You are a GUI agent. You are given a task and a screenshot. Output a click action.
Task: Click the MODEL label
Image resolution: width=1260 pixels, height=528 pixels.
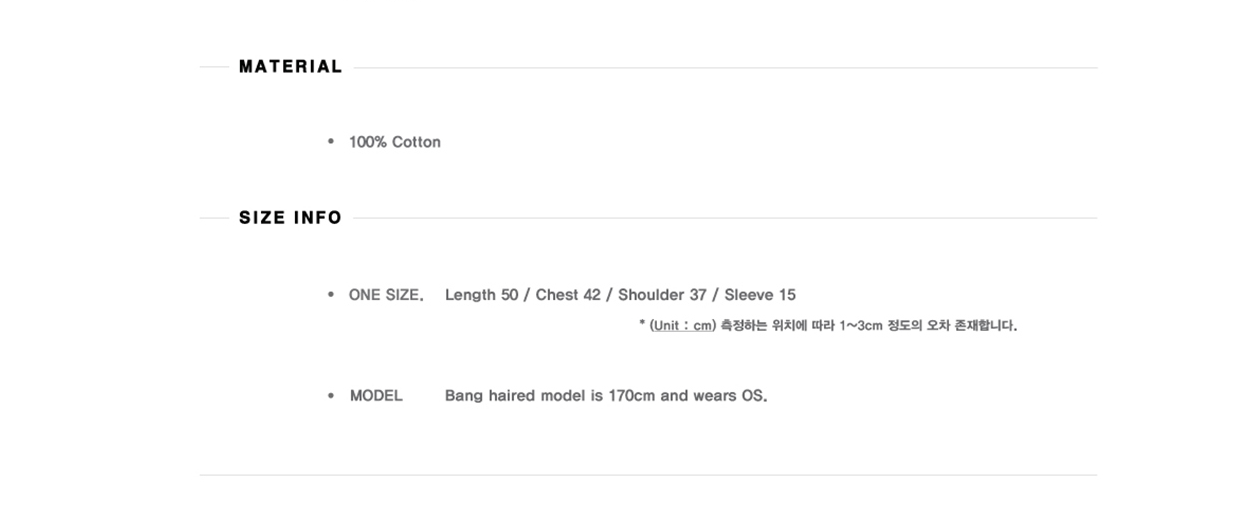coord(376,396)
